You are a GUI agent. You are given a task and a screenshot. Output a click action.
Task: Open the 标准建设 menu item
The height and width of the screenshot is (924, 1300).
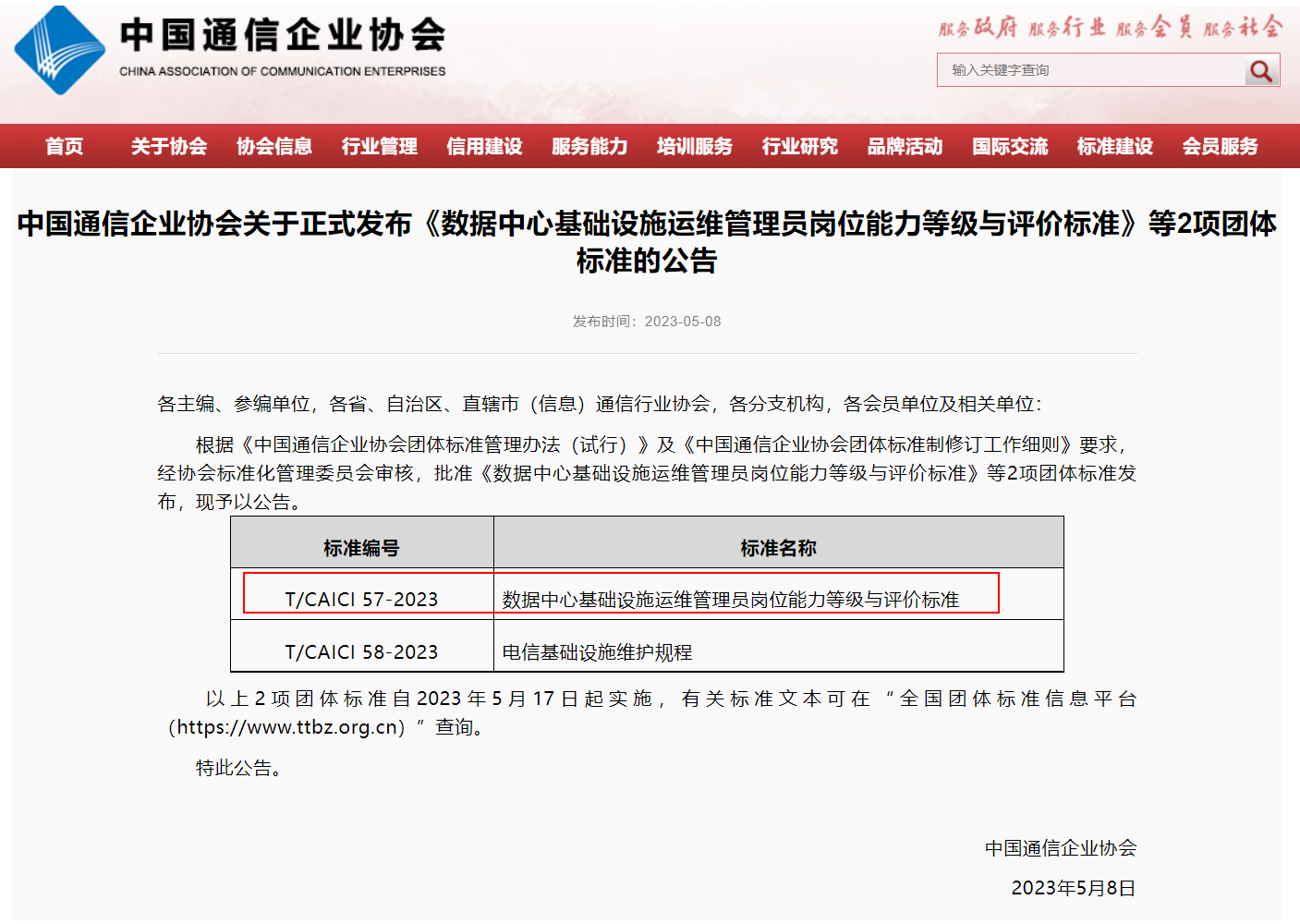pyautogui.click(x=1115, y=146)
